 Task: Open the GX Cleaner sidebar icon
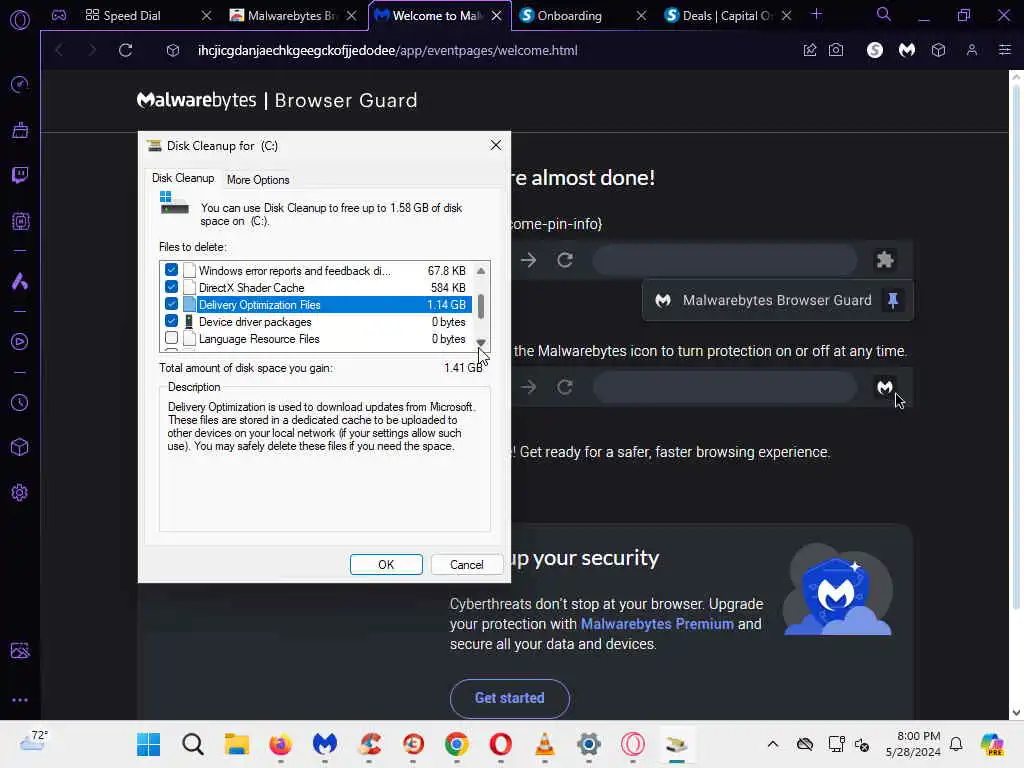pyautogui.click(x=20, y=130)
